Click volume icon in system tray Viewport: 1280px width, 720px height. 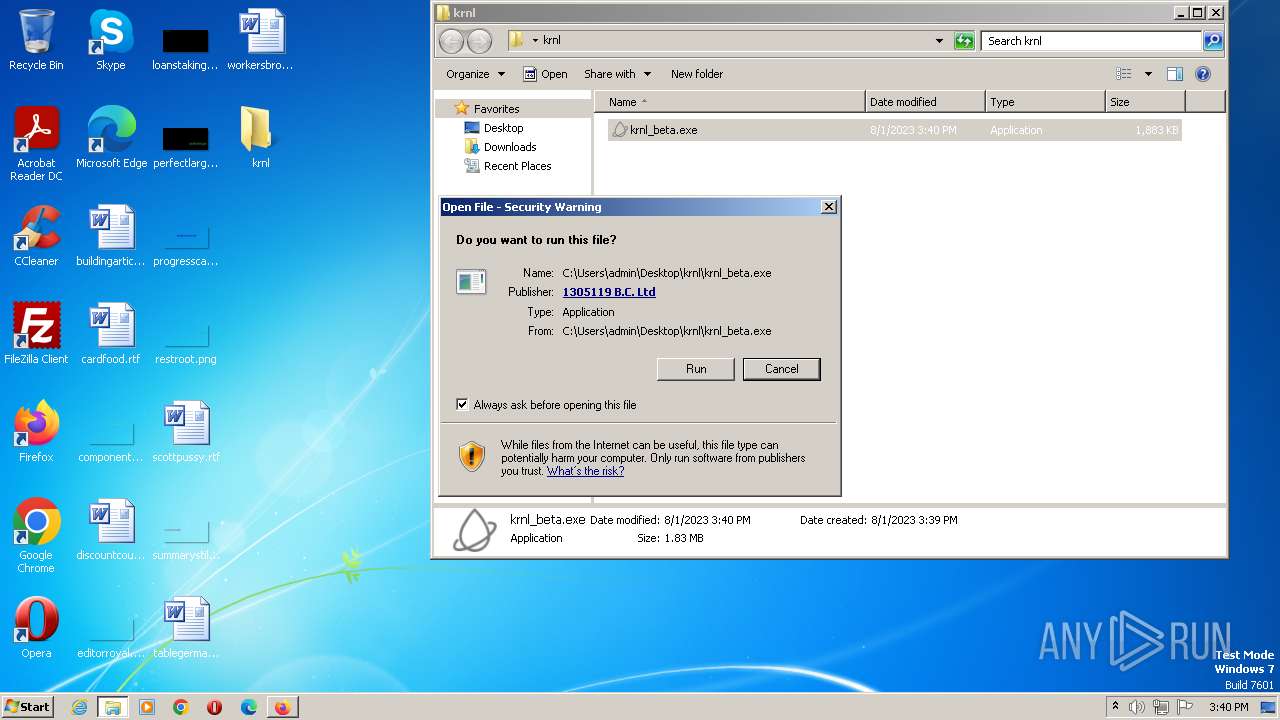click(1137, 707)
